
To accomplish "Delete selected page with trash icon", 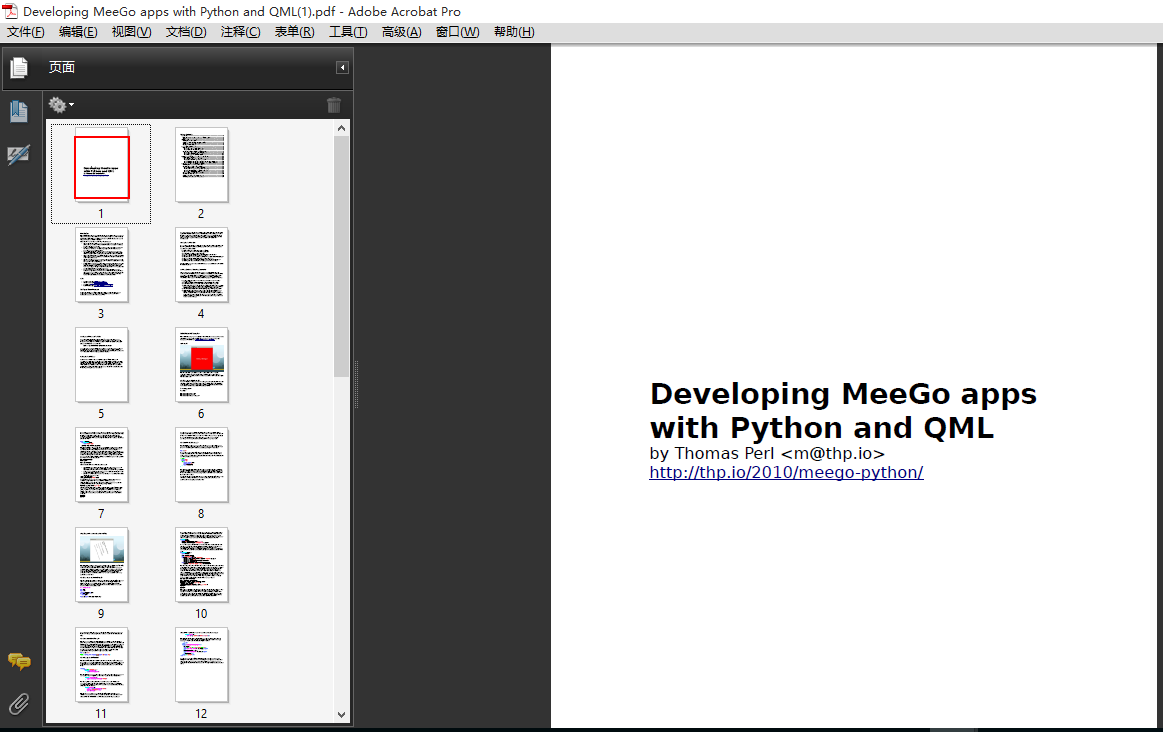I will coord(334,105).
